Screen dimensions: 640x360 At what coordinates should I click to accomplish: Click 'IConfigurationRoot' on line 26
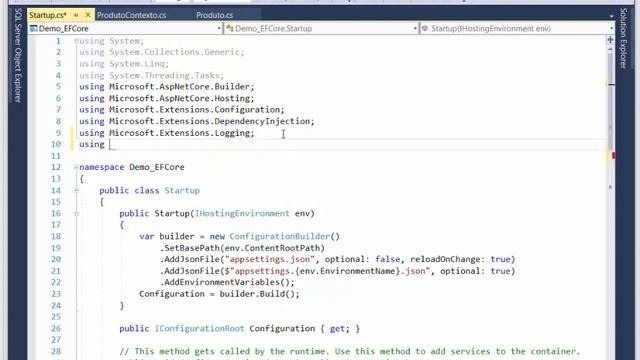pyautogui.click(x=199, y=329)
